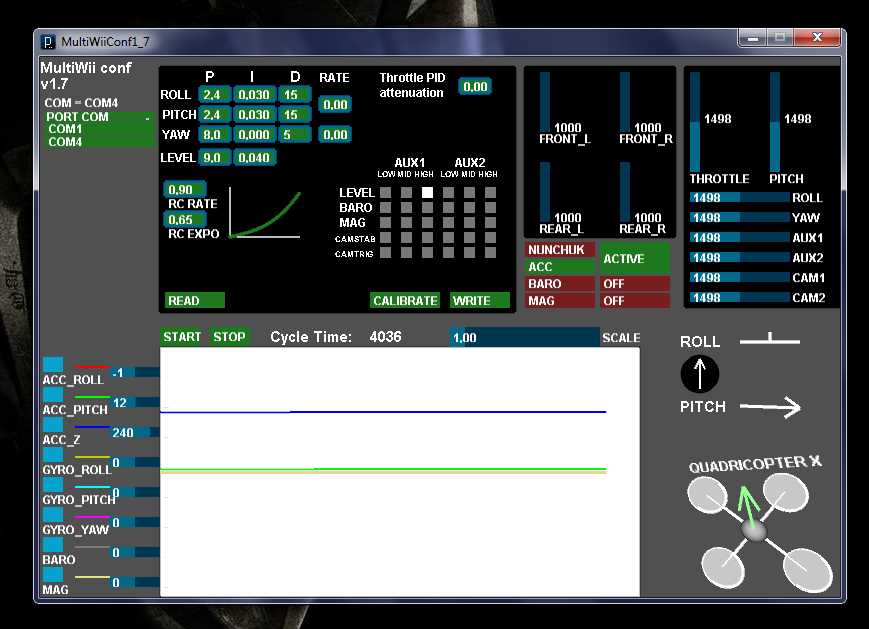Image resolution: width=869 pixels, height=629 pixels.
Task: Click the LEVEL I value field
Action: [x=254, y=158]
